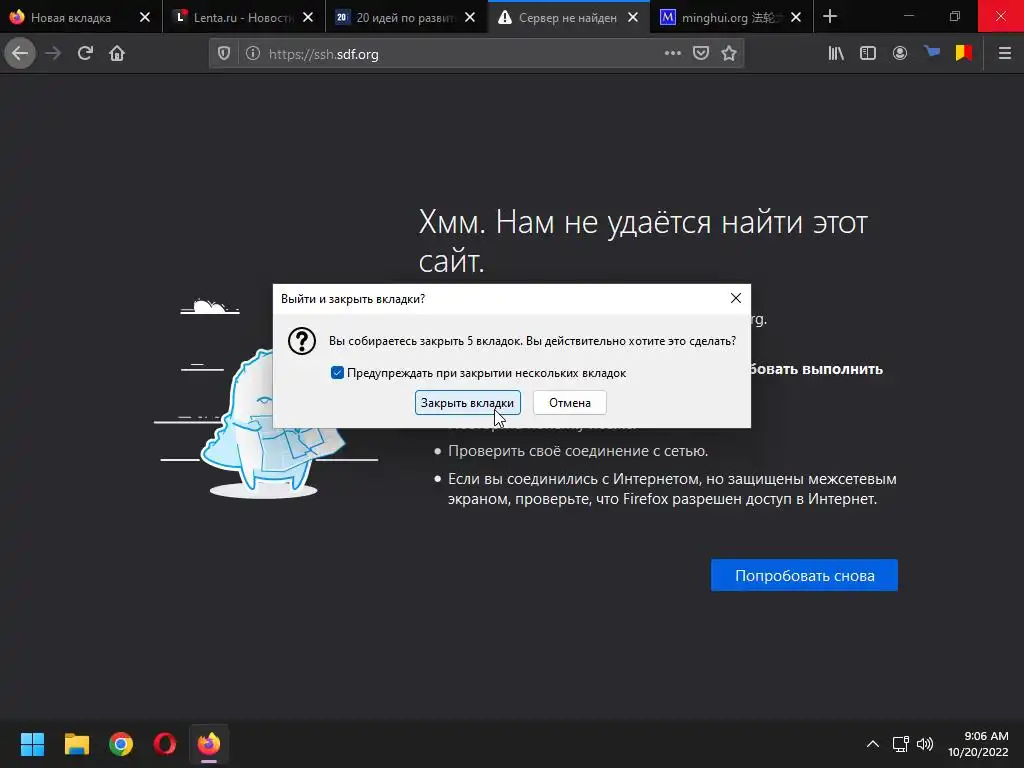Open page actions three-dot menu

pyautogui.click(x=673, y=54)
